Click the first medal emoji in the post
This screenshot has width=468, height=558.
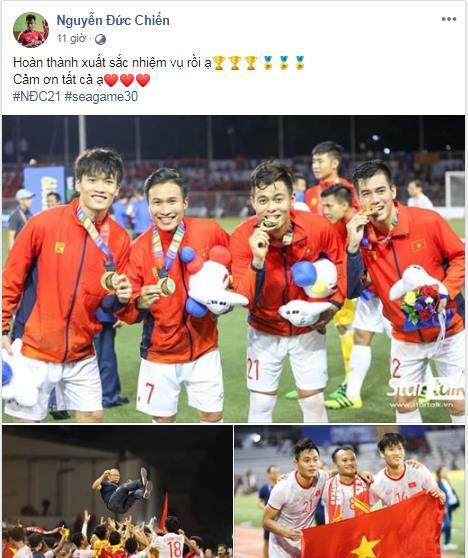(x=268, y=63)
